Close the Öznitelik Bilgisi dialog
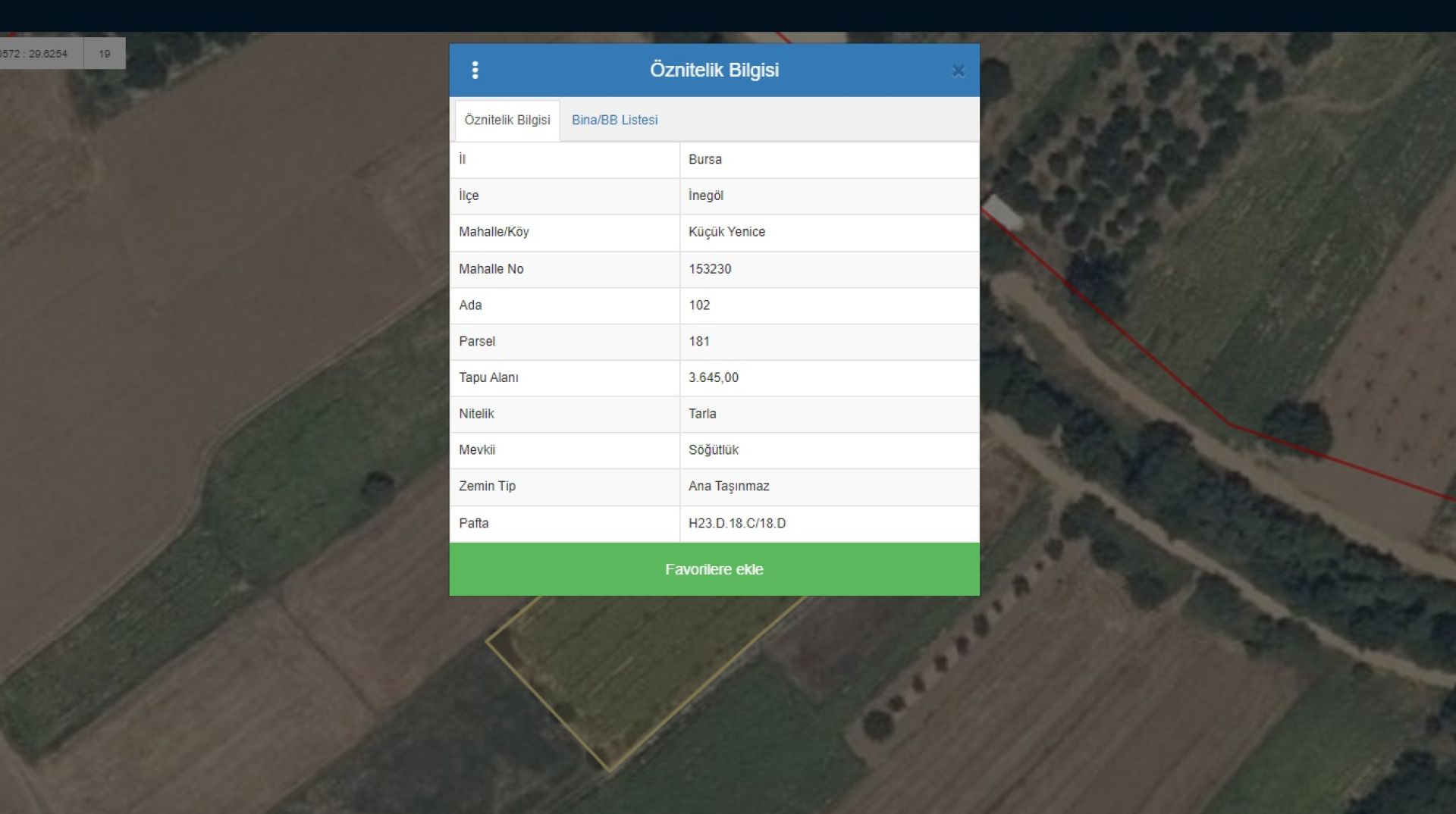 958,70
